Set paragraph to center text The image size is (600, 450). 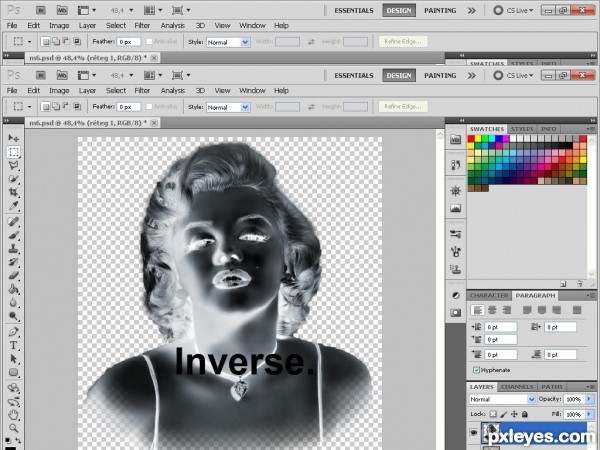click(492, 310)
